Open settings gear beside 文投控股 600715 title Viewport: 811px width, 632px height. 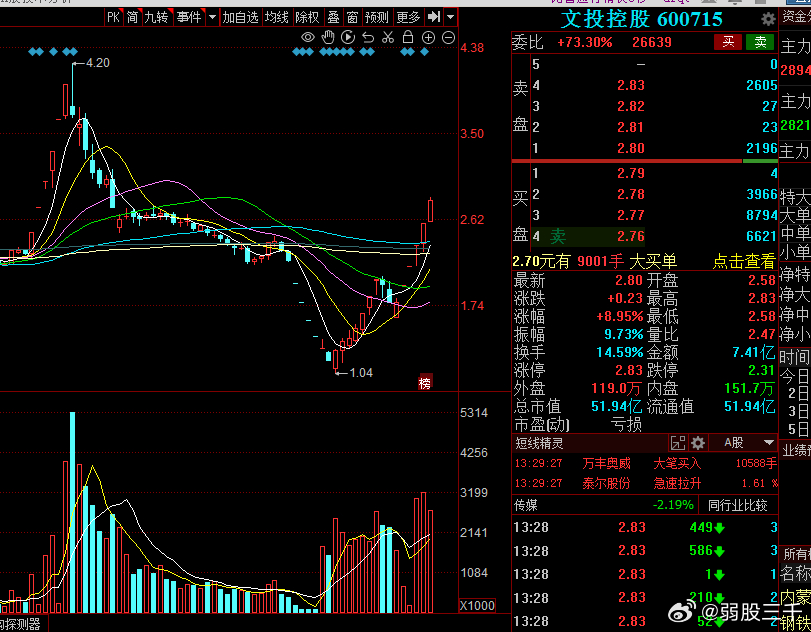(x=768, y=19)
